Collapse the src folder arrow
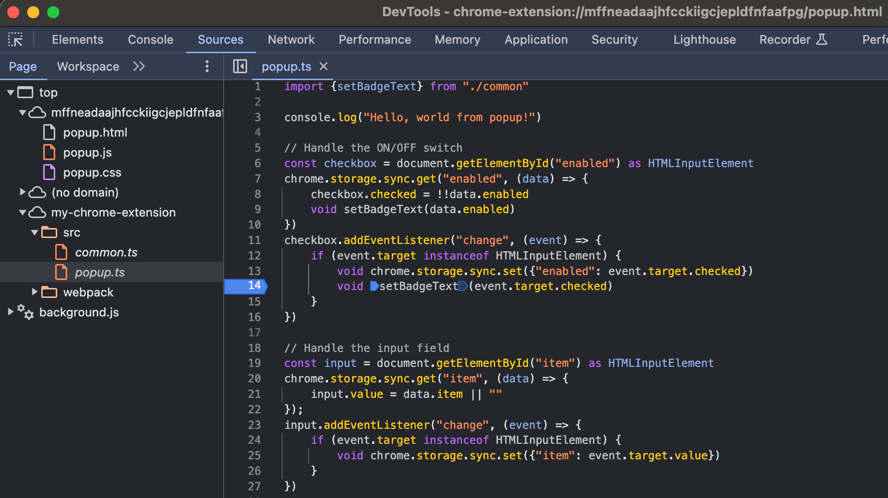The height and width of the screenshot is (498, 888). click(x=35, y=232)
